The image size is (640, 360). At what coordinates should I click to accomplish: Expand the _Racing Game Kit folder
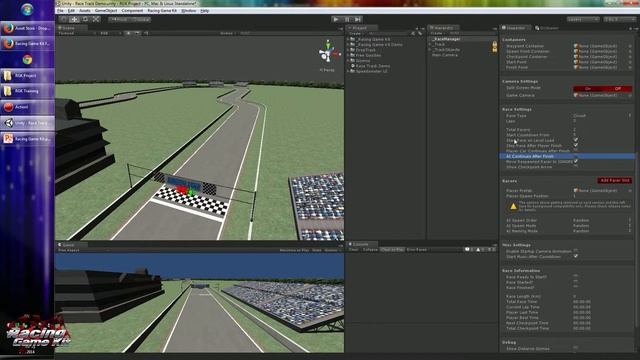pos(348,40)
